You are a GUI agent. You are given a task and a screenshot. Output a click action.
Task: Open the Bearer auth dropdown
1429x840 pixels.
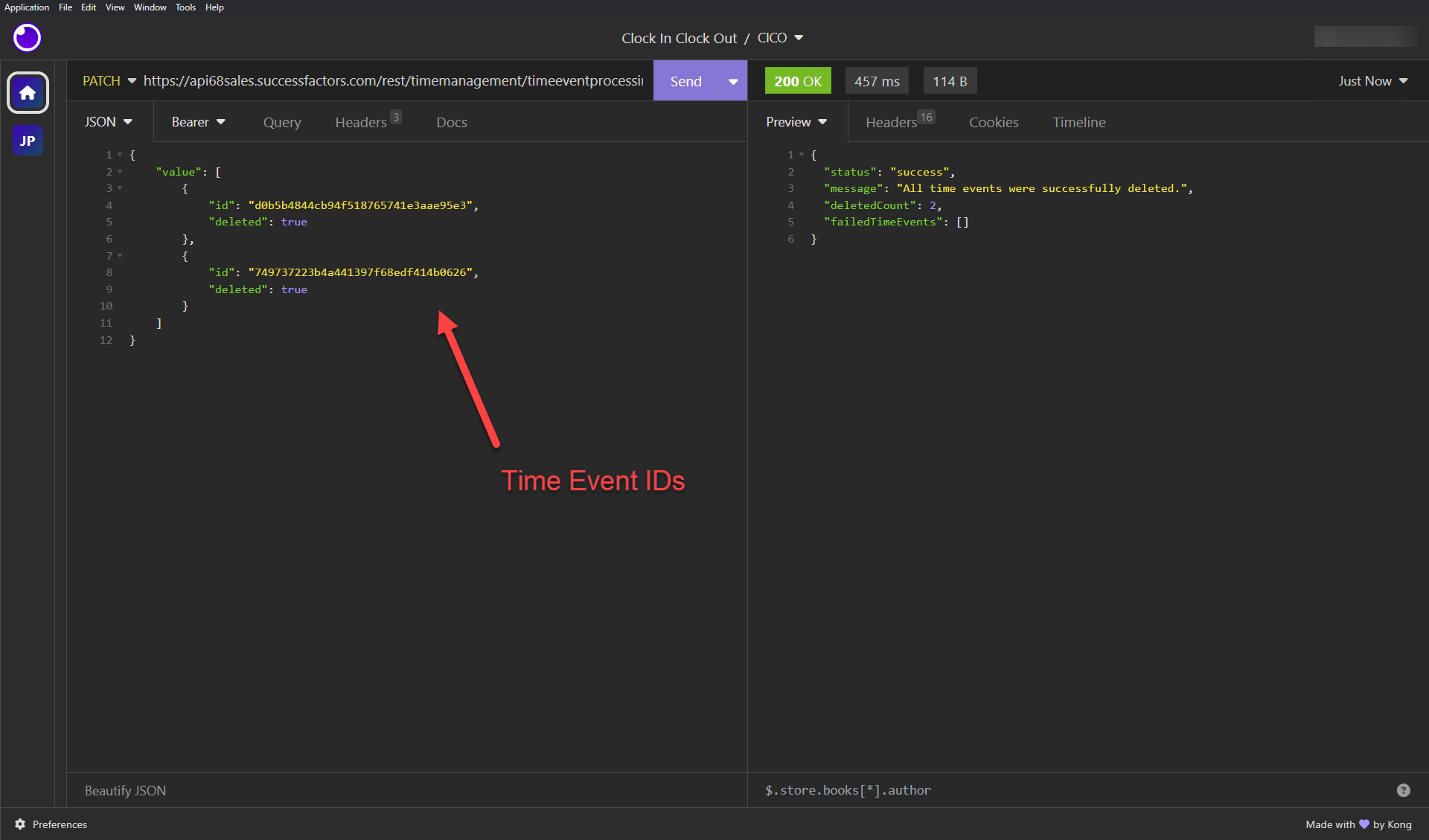tap(199, 121)
